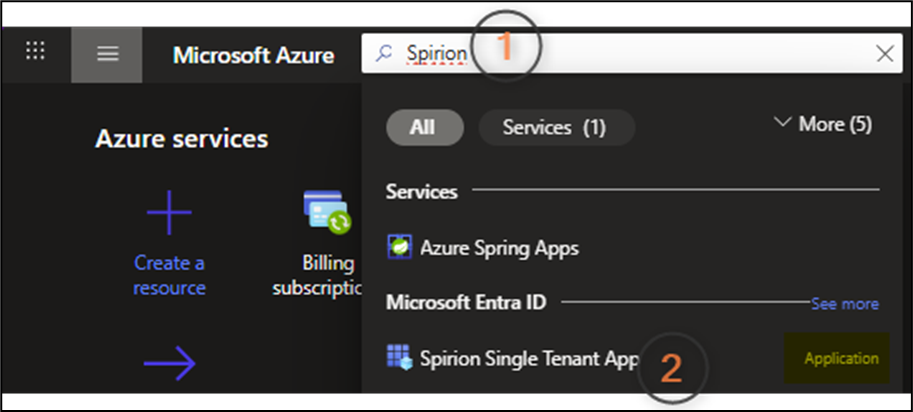Open the app launcher waffle icon
Viewport: 913px width, 412px height.
35,52
